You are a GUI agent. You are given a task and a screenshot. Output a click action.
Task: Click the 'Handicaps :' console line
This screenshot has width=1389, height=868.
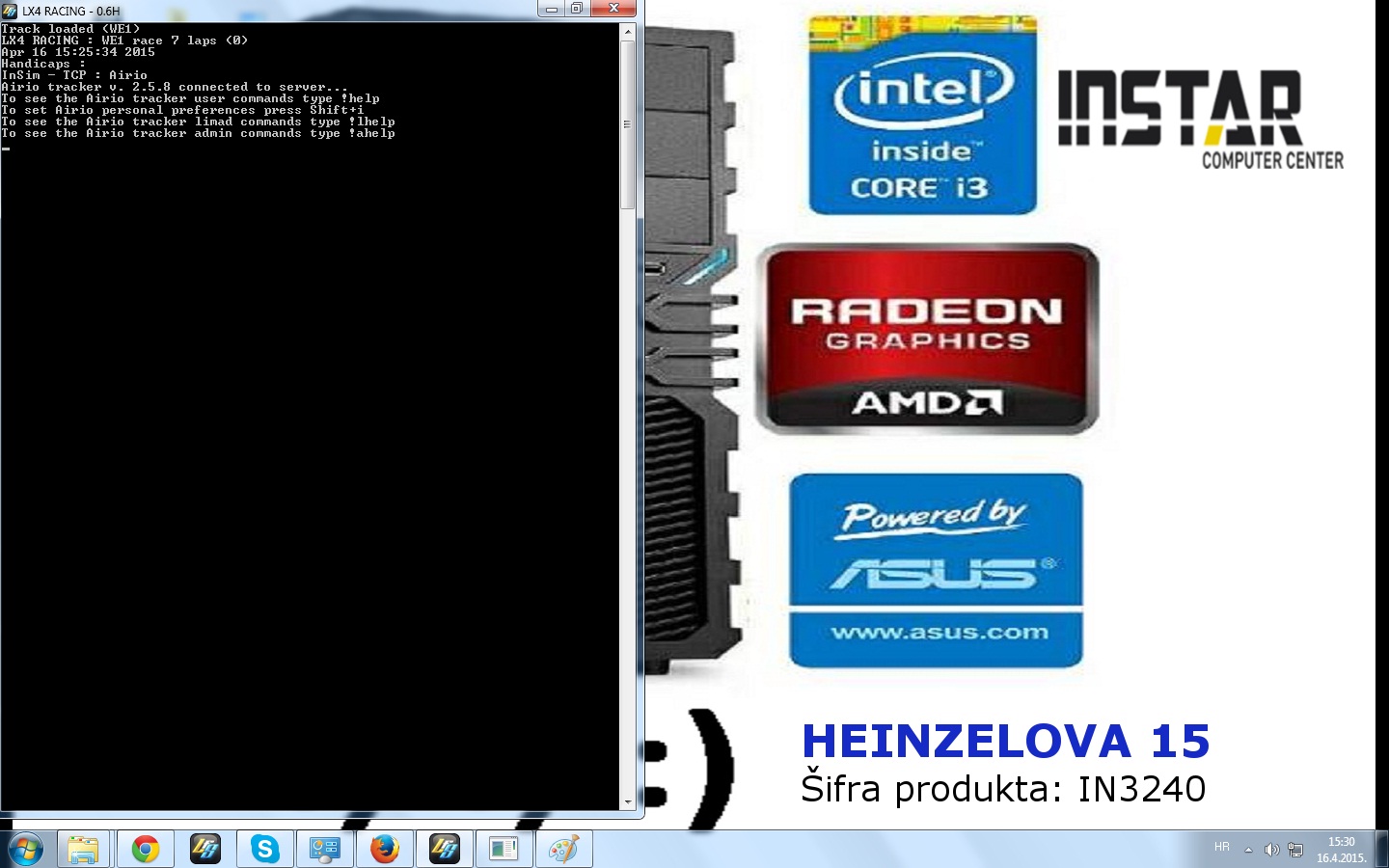click(43, 64)
